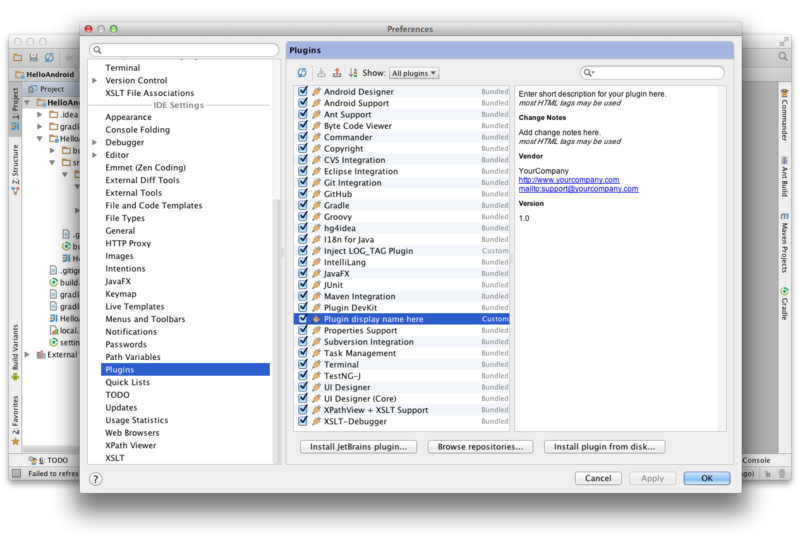800x543 pixels.
Task: Click the upload plugin toolbar icon
Action: pos(337,73)
